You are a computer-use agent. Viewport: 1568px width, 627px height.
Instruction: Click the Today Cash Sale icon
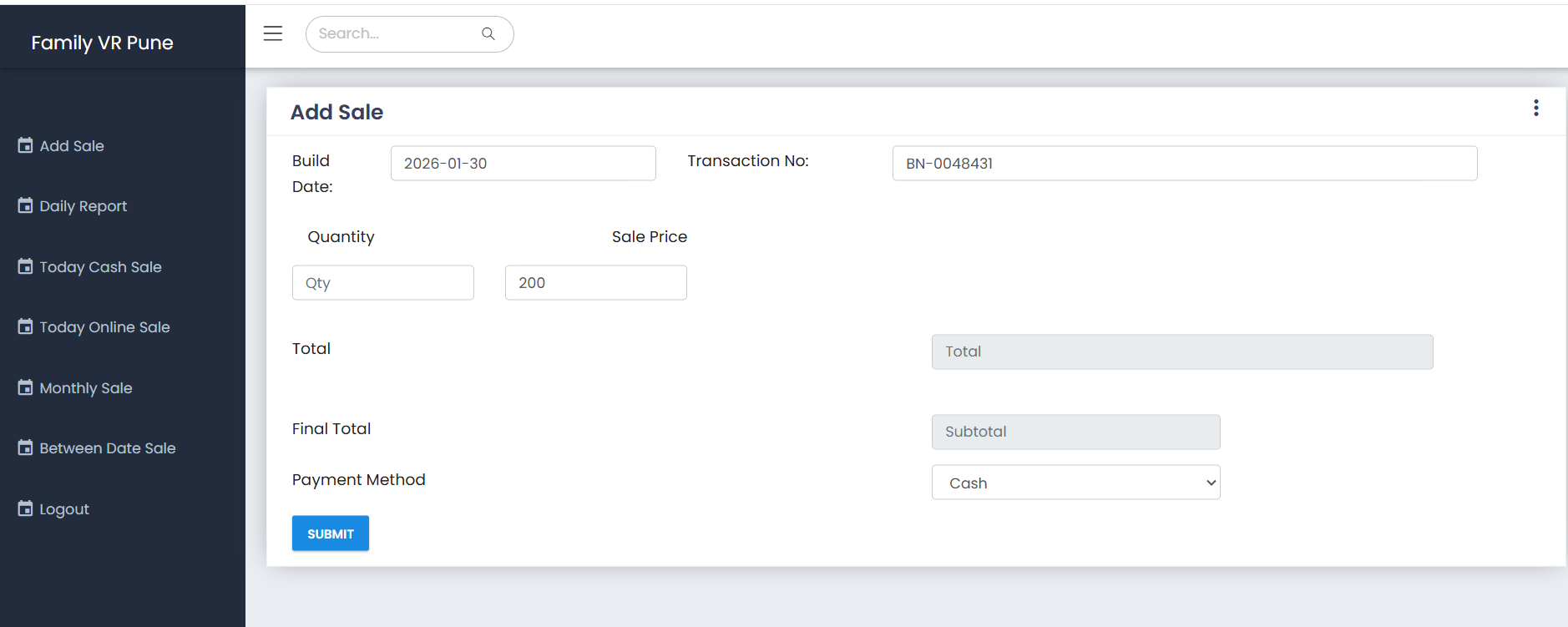click(26, 266)
